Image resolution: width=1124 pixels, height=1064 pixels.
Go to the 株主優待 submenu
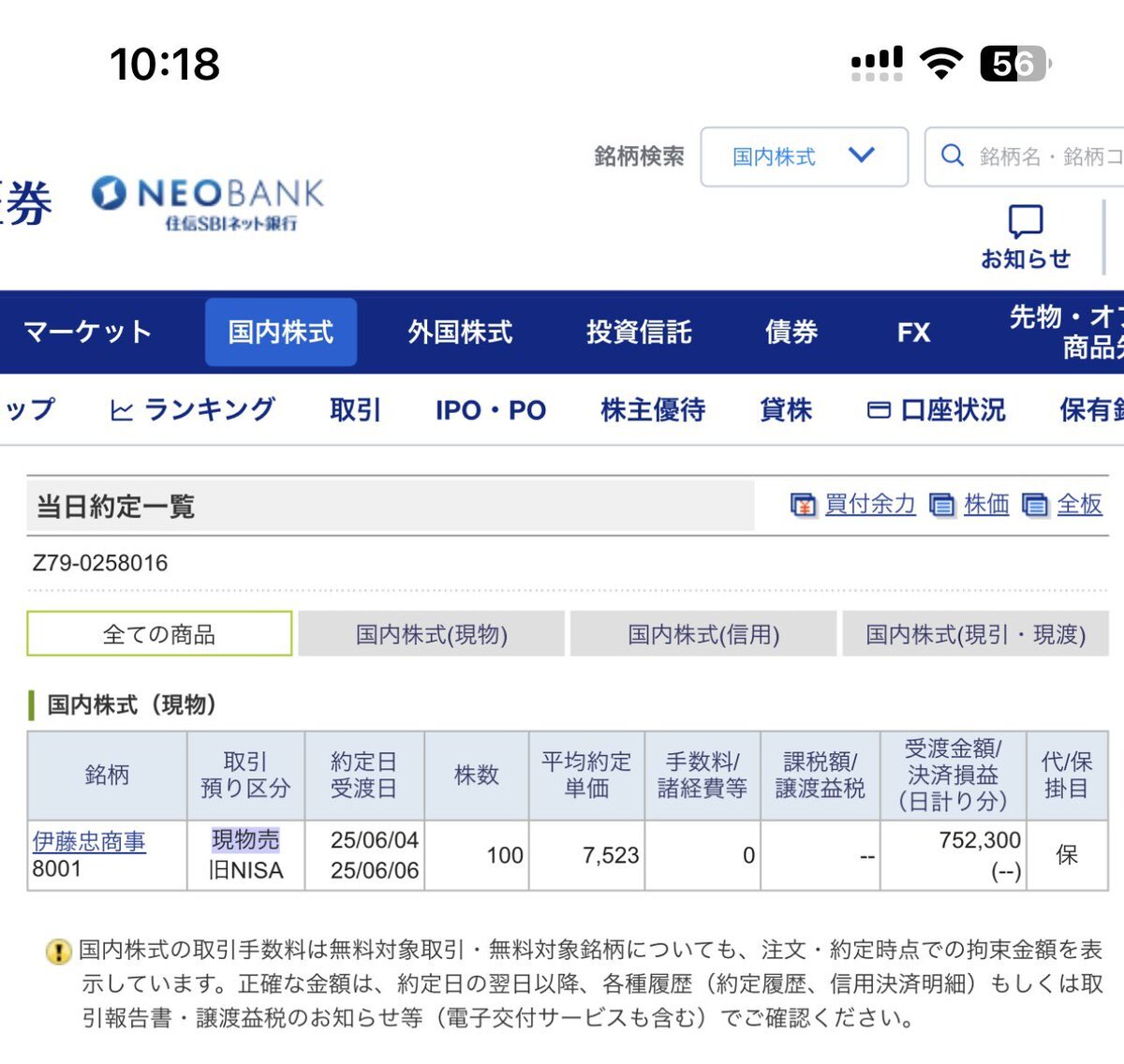point(653,410)
